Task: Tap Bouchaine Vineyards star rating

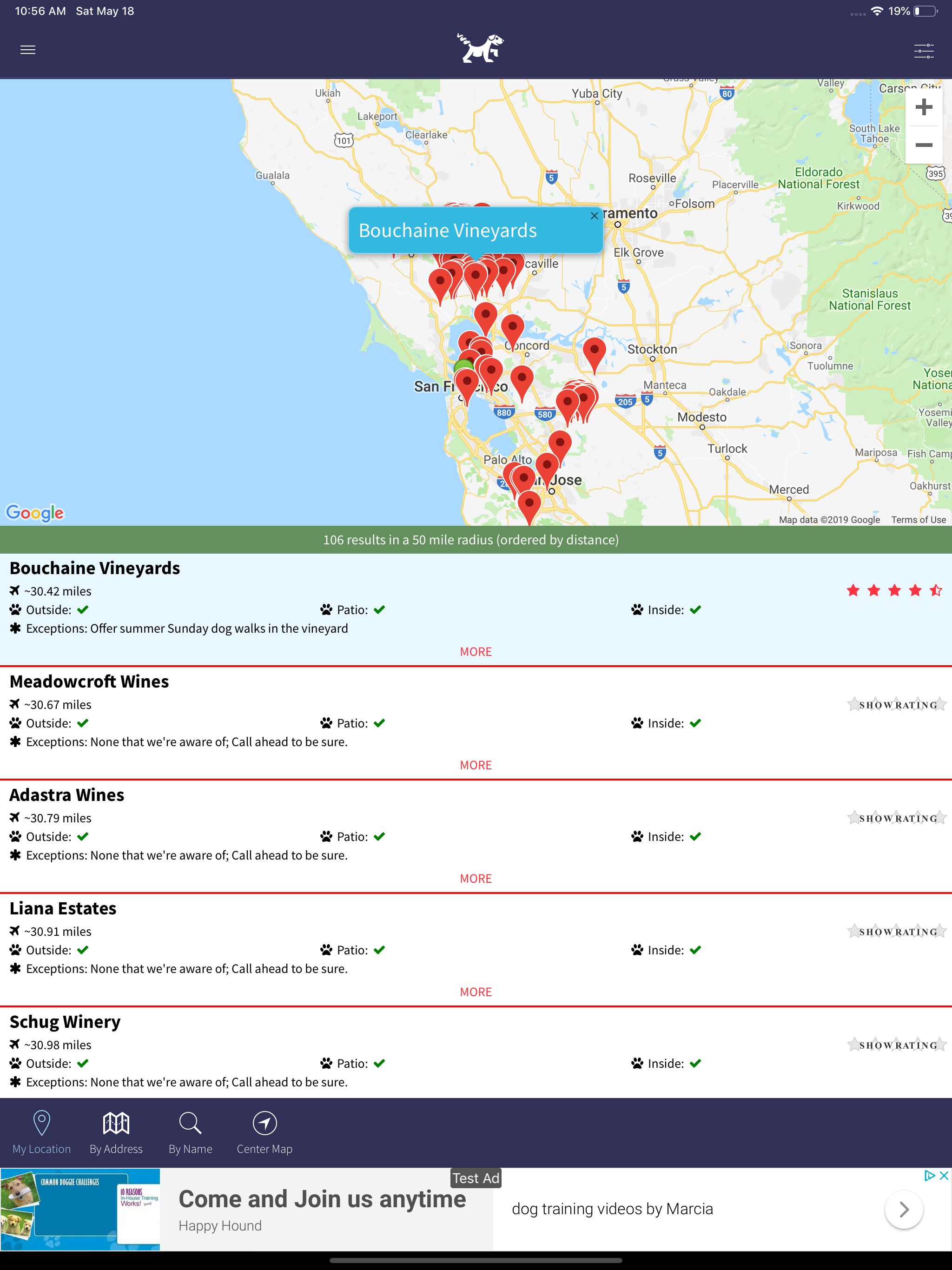Action: point(894,590)
